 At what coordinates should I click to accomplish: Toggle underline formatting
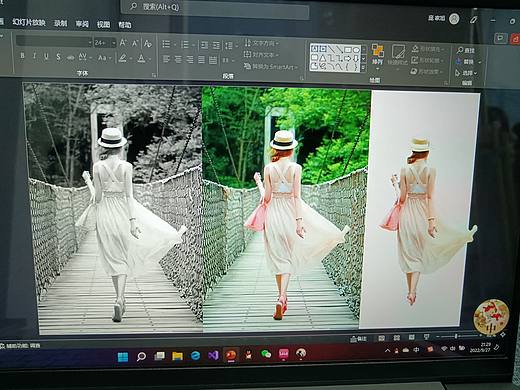click(x=46, y=56)
